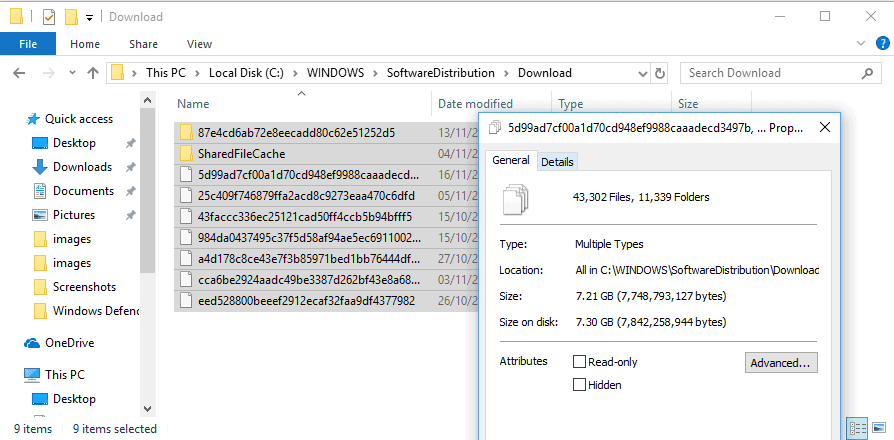Select file cca6be2924aadc49be3387d262bf43e8a68...
The width and height of the screenshot is (894, 440).
[x=309, y=279]
